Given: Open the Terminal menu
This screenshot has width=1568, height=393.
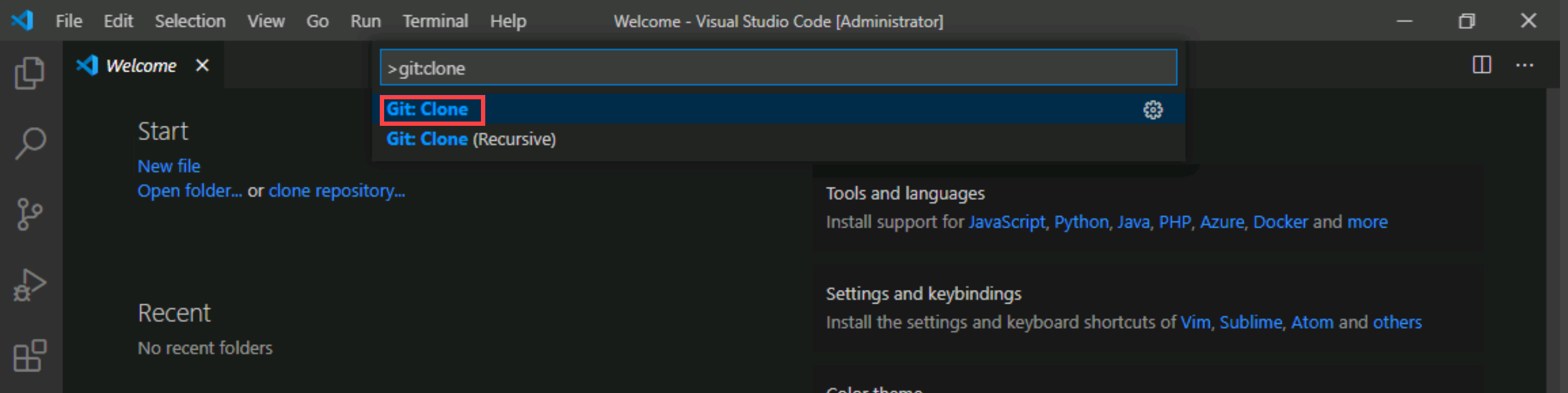Looking at the screenshot, I should 435,21.
